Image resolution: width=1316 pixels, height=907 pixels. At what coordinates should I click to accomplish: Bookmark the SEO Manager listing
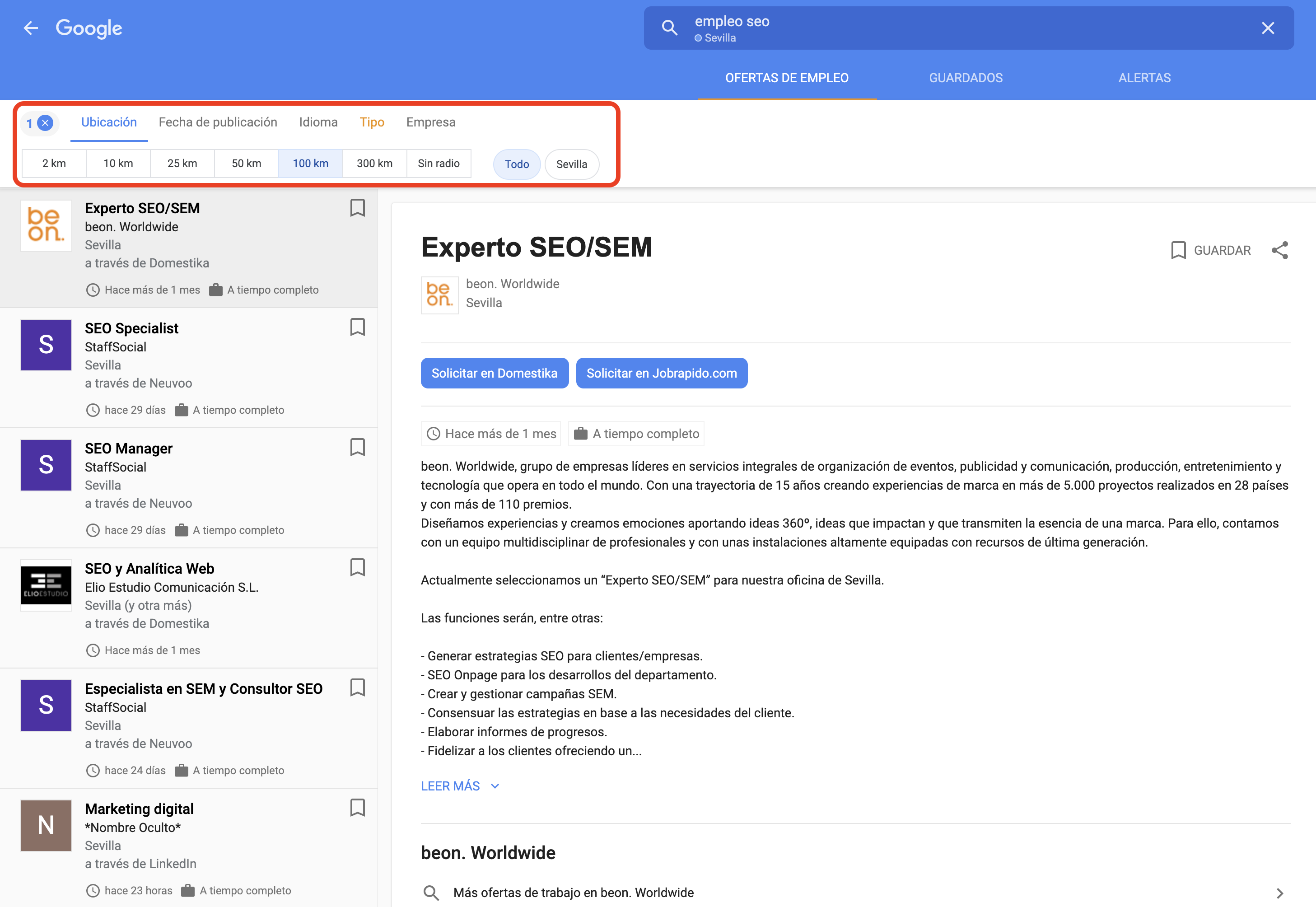coord(357,448)
